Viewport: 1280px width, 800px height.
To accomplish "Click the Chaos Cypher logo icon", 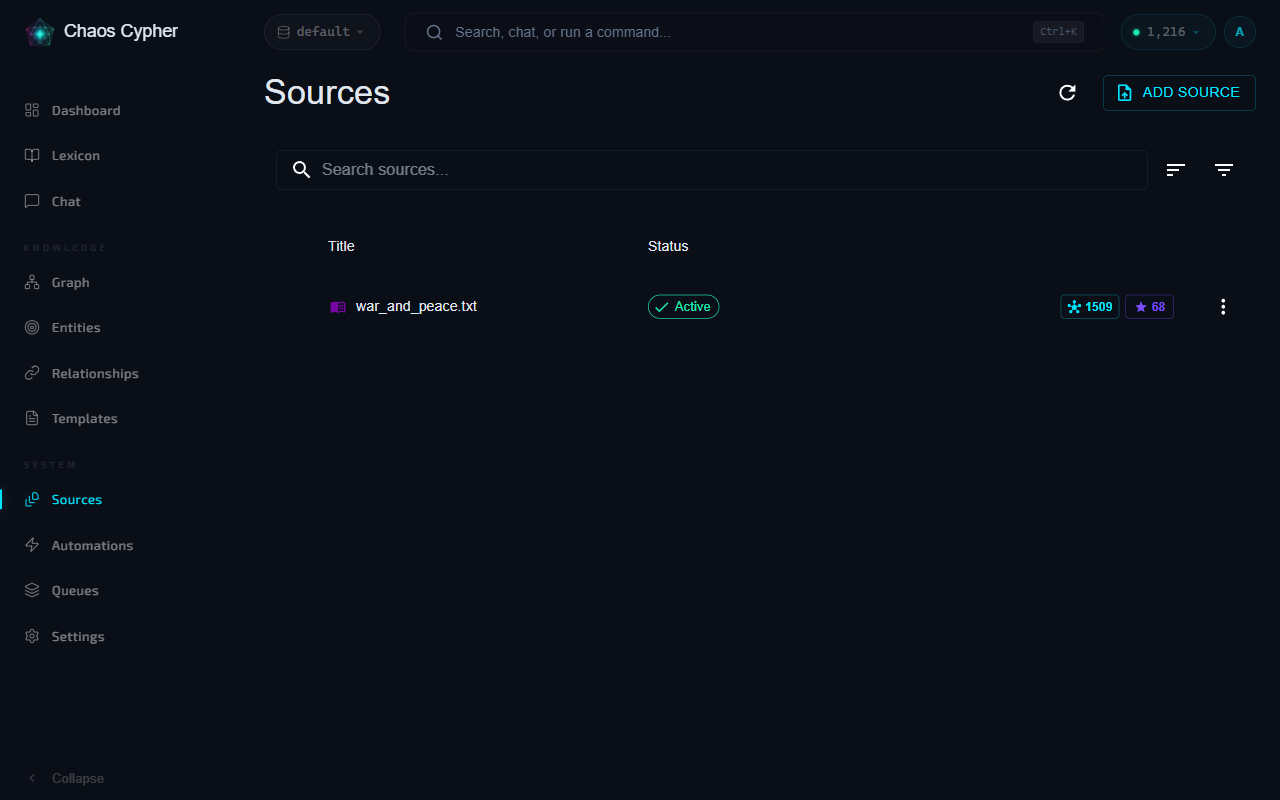I will click(x=39, y=32).
